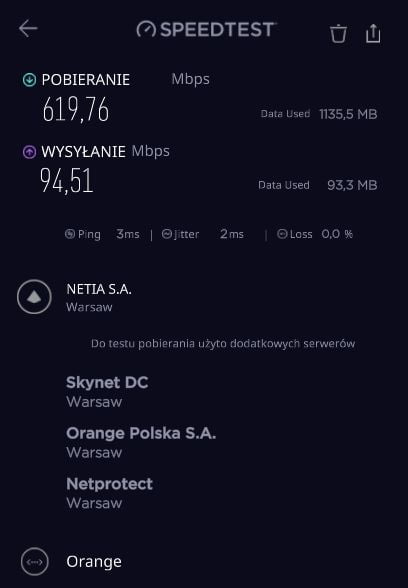Select the Netprotect server entry

110,493
